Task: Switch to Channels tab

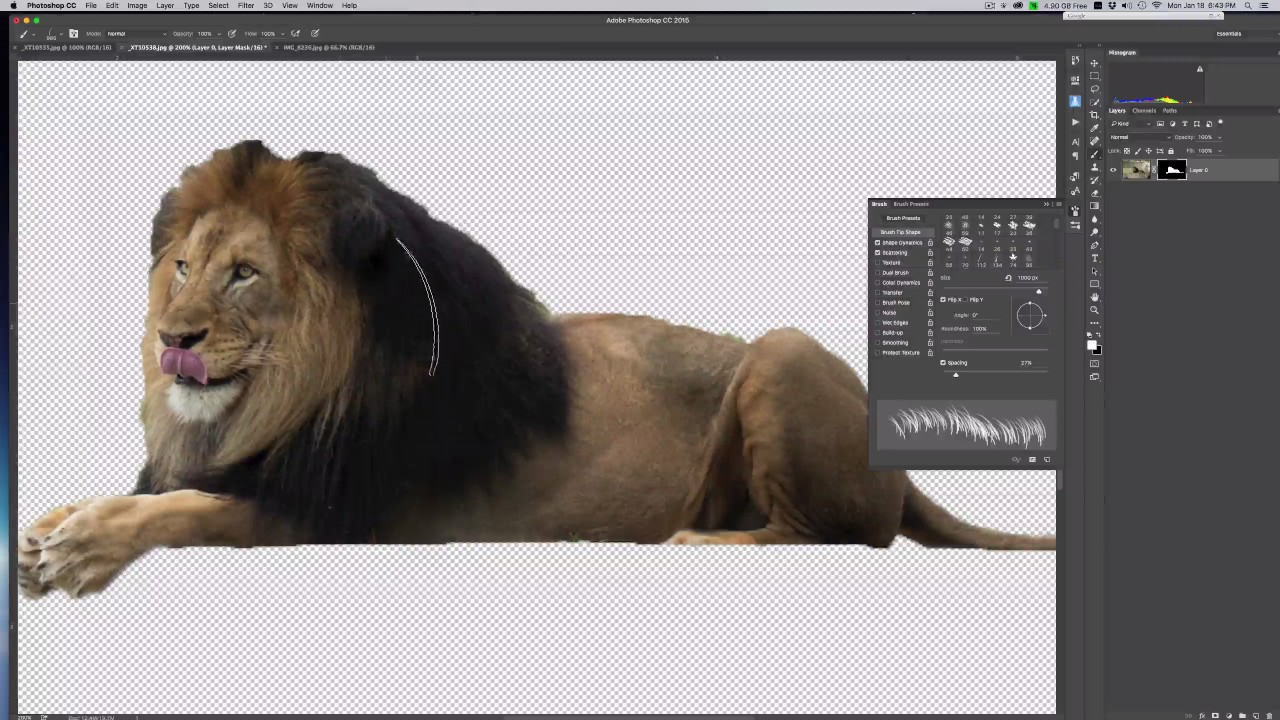Action: click(x=1144, y=111)
